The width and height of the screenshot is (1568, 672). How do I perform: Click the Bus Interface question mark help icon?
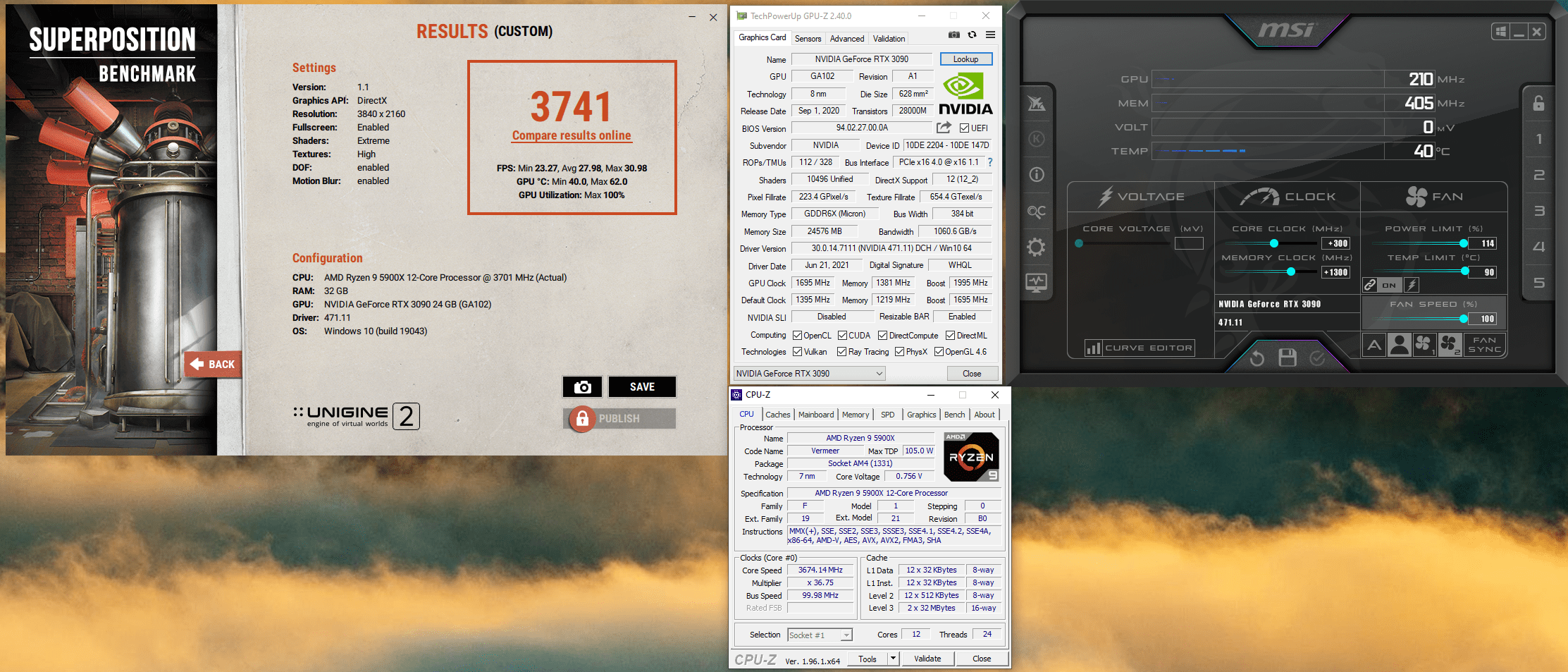click(989, 162)
